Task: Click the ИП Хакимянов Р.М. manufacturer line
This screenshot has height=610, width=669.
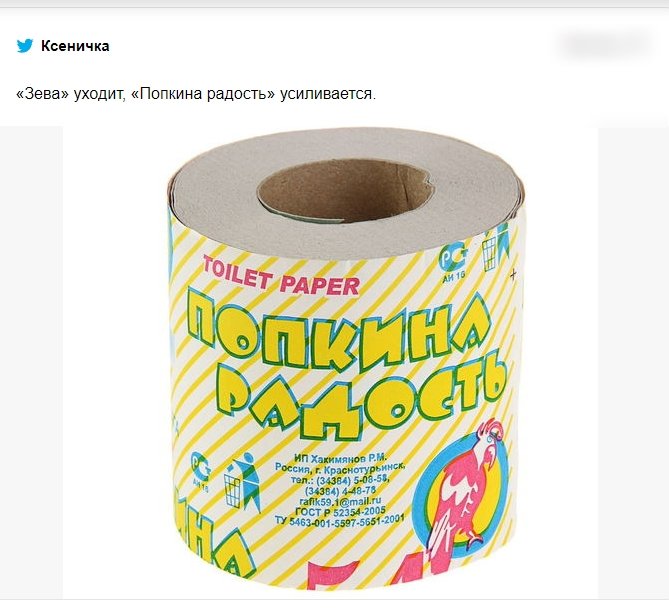Action: pyautogui.click(x=340, y=458)
